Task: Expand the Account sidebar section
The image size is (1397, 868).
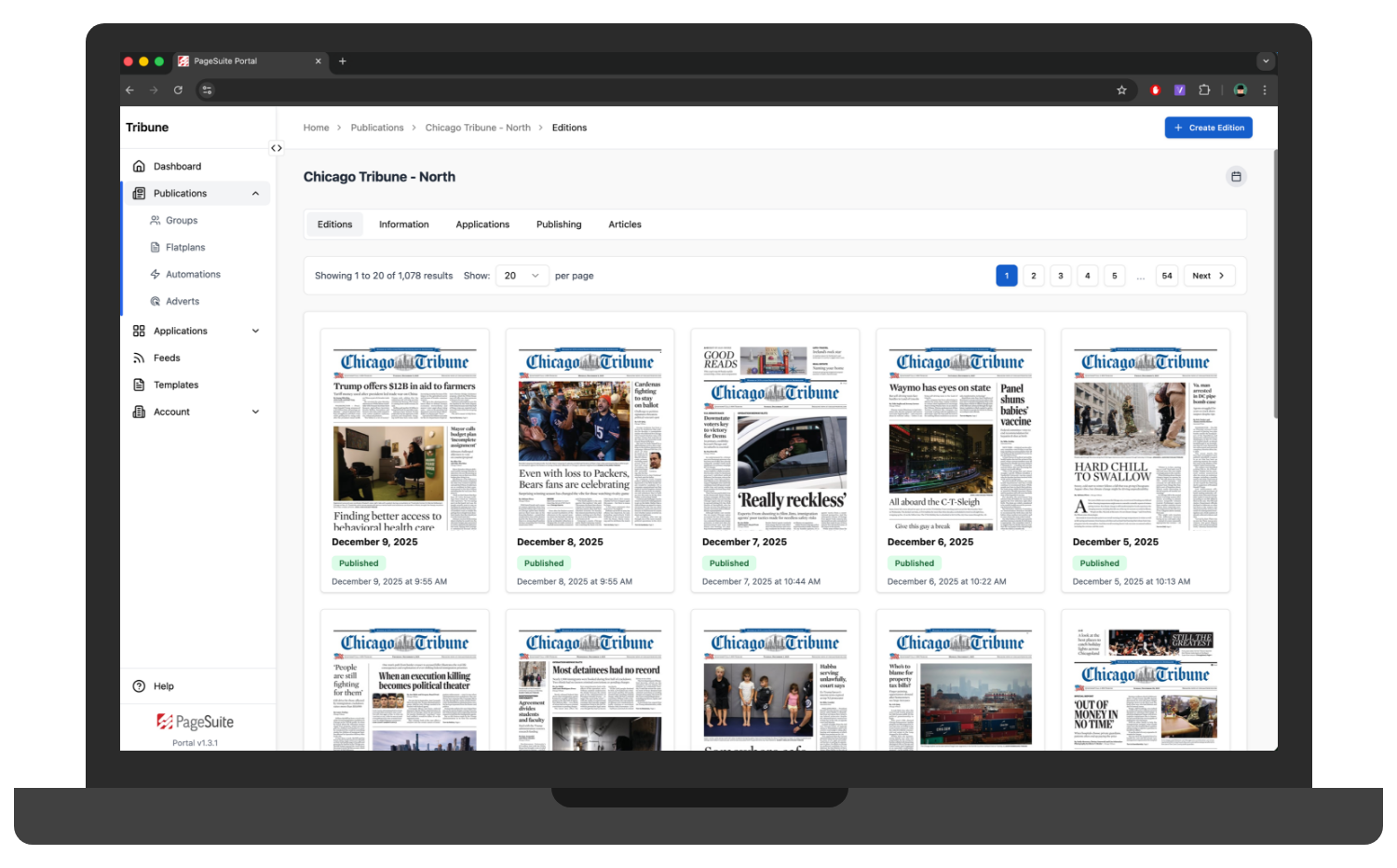Action: tap(255, 413)
